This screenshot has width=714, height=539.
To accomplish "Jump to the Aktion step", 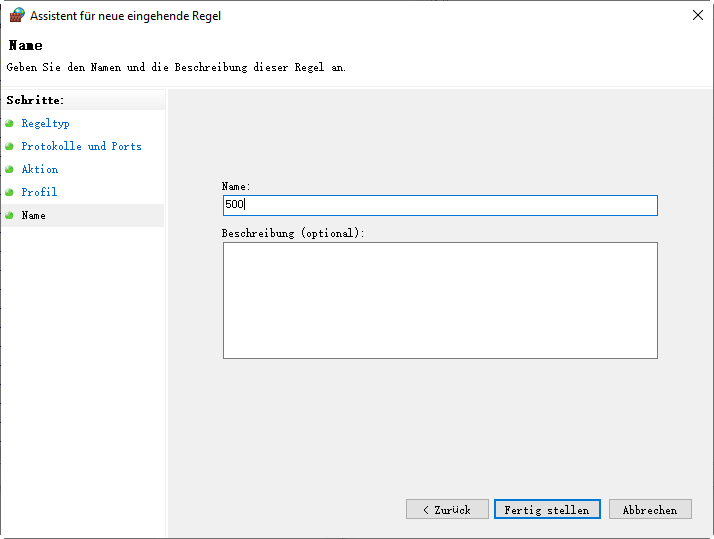I will (40, 170).
